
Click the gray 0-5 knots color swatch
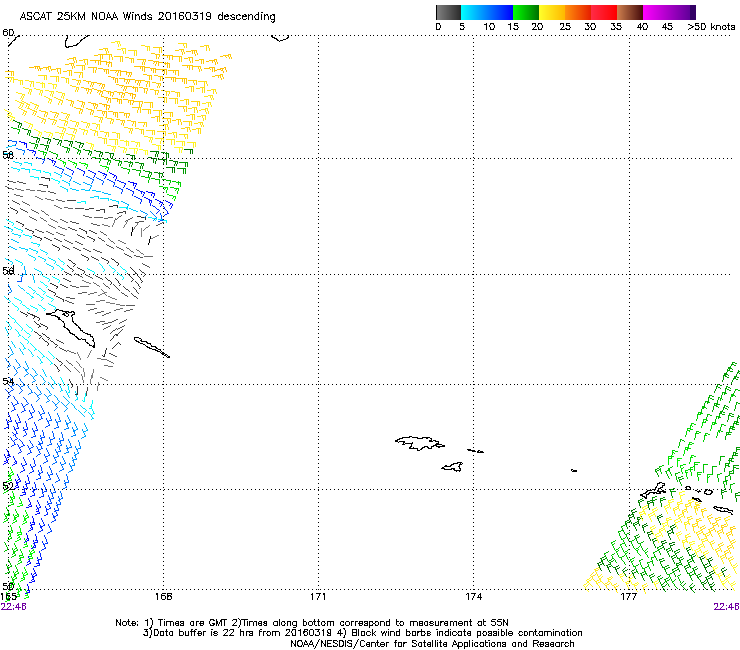click(x=448, y=12)
